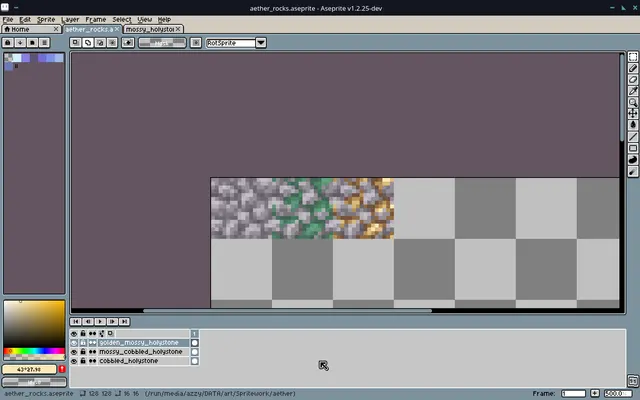Click the background Mask color button

click(x=34, y=382)
